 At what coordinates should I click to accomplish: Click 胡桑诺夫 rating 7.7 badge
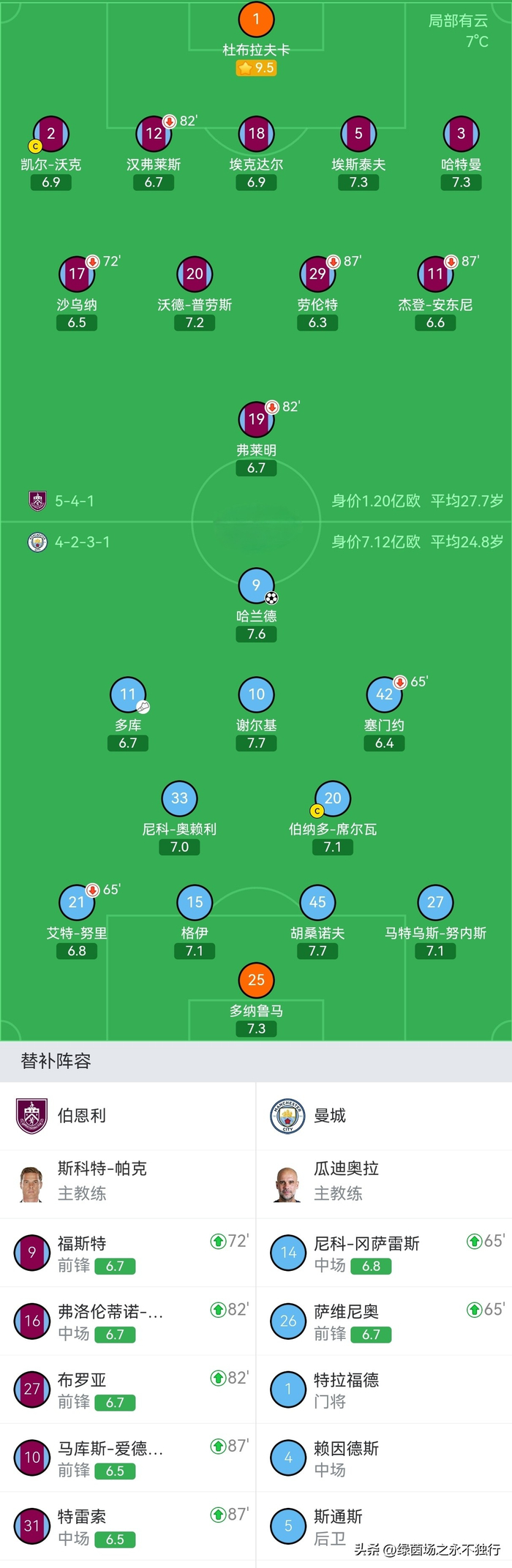[317, 951]
